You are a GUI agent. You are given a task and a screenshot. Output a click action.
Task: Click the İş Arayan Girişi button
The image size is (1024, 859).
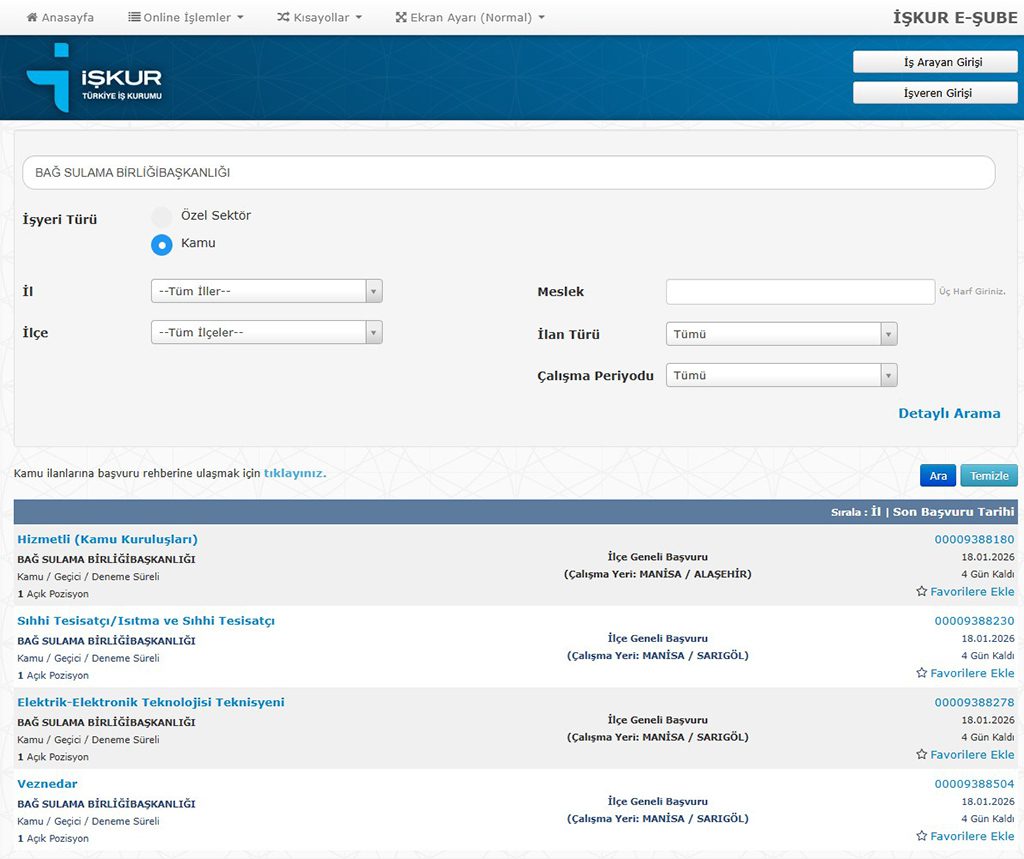pyautogui.click(x=934, y=62)
